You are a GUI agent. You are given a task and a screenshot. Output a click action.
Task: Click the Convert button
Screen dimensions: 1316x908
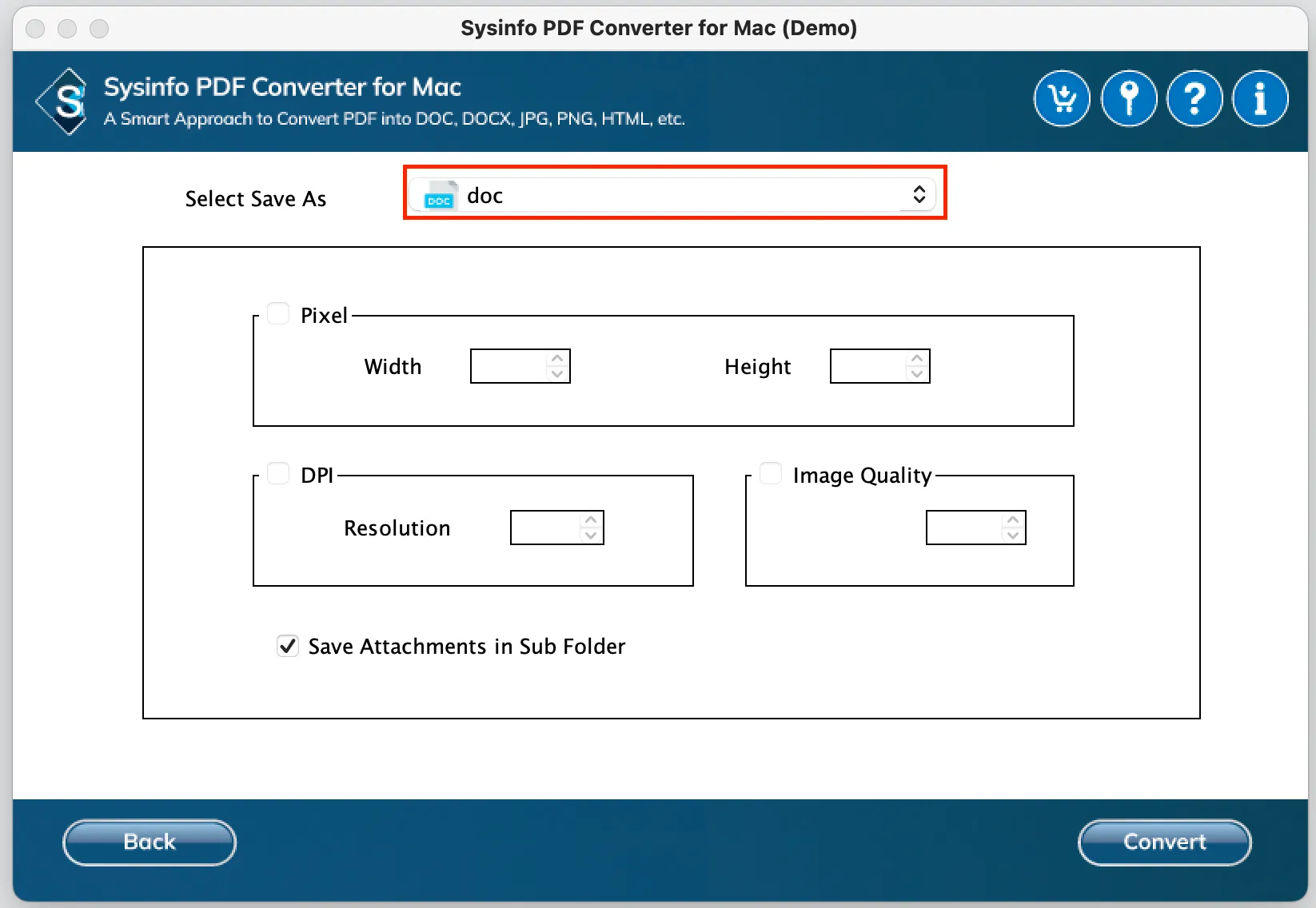pos(1165,842)
